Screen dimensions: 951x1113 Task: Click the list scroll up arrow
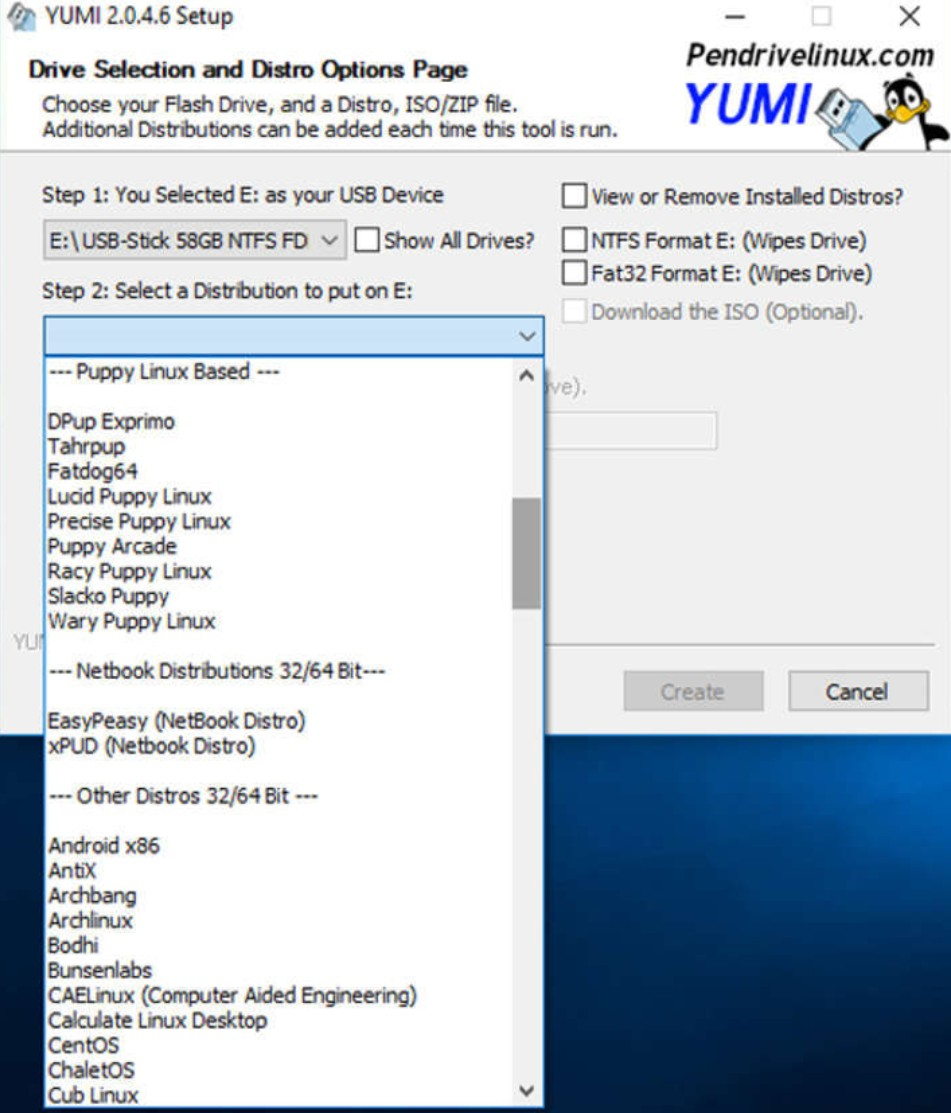526,375
